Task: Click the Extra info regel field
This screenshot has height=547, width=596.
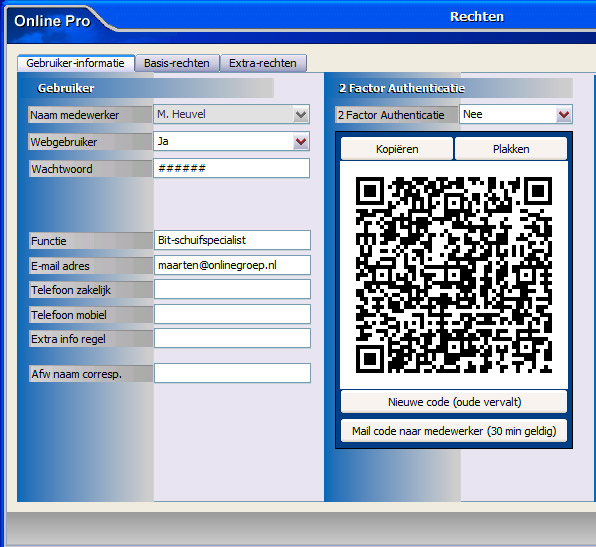Action: click(x=232, y=338)
